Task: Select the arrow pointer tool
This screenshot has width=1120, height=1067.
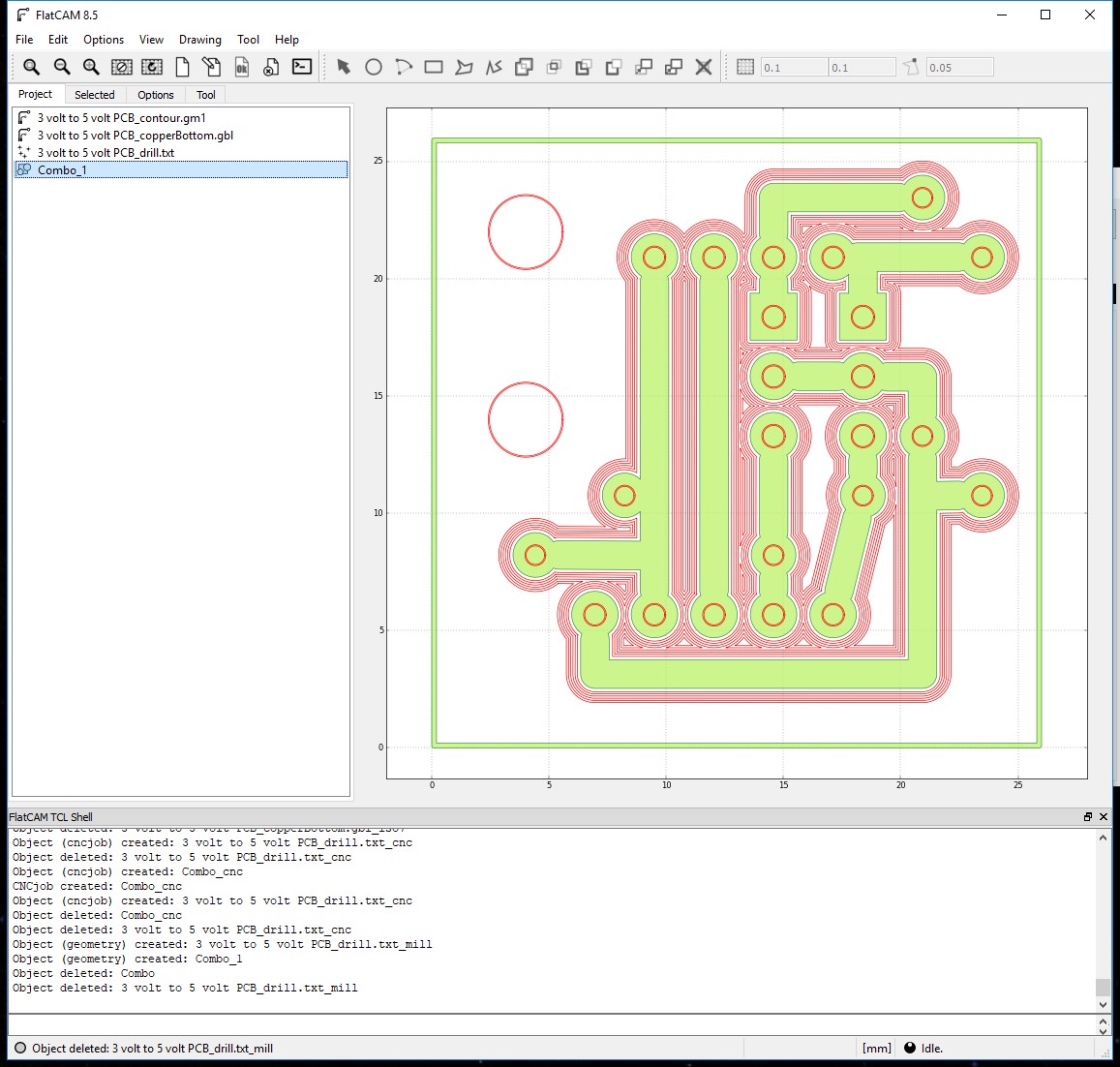Action: click(344, 67)
